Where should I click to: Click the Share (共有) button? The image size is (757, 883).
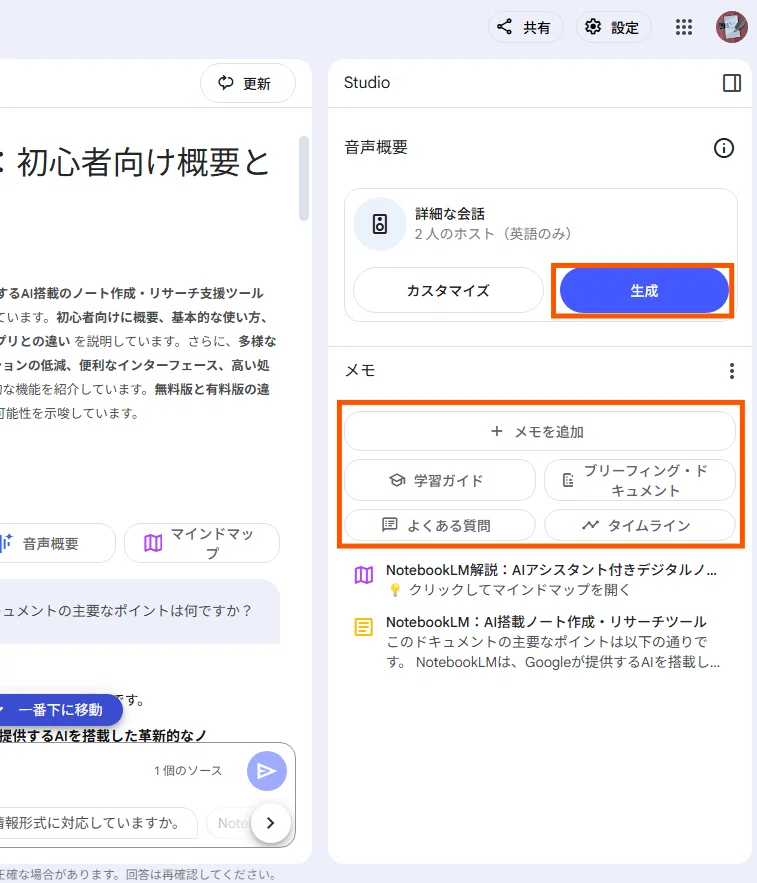point(526,27)
